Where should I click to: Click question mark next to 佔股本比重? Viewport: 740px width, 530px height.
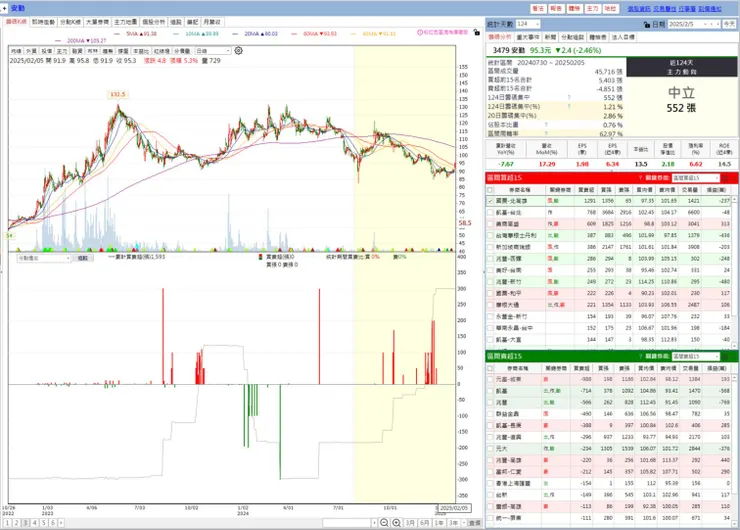pyautogui.click(x=546, y=125)
